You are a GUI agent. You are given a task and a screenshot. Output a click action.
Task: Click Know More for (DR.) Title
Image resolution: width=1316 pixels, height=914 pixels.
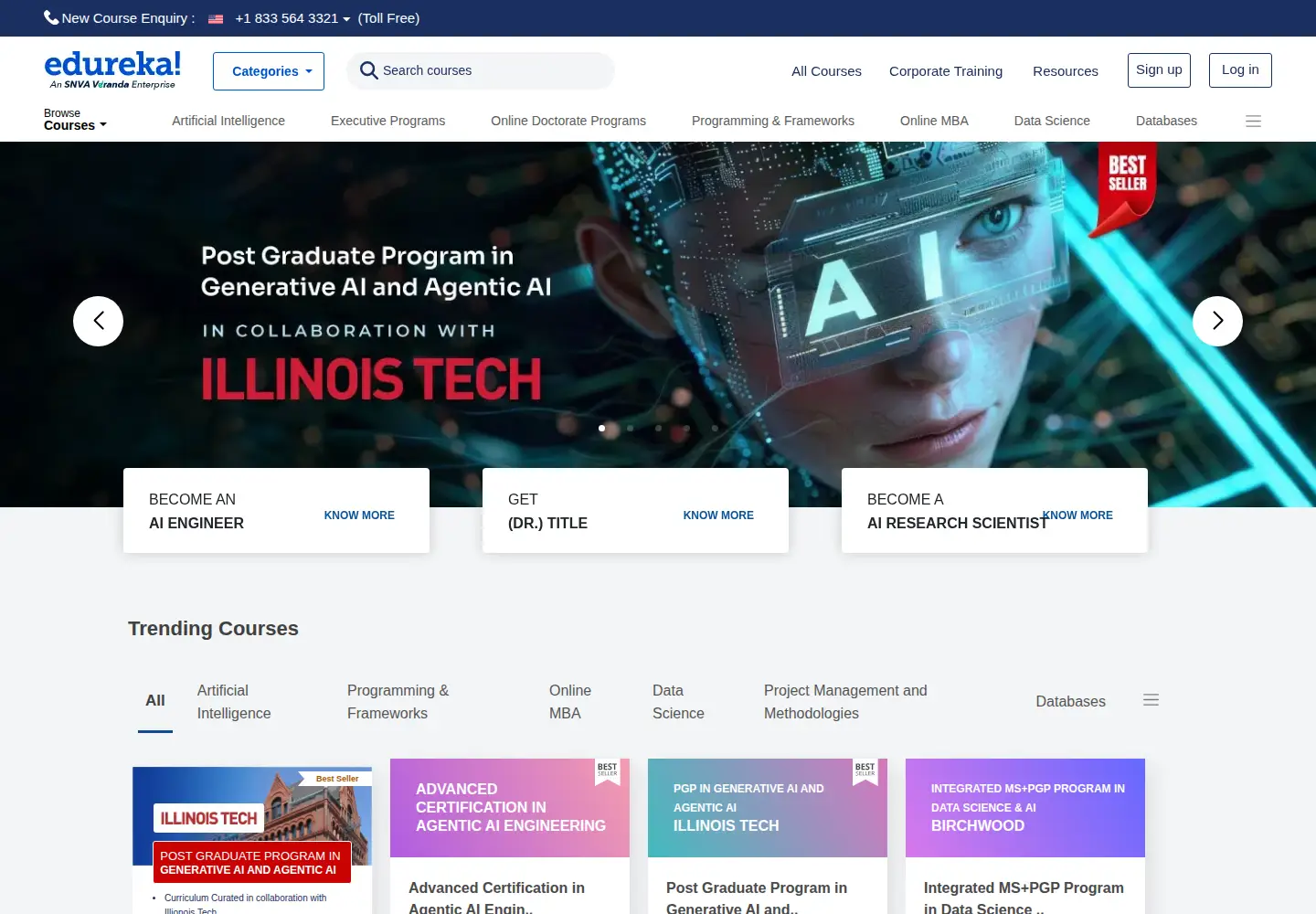(718, 515)
